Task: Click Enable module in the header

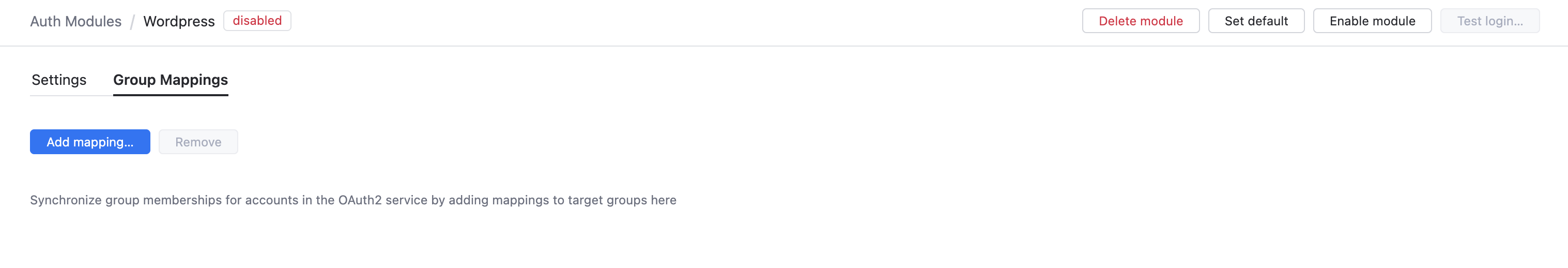Action: tap(1372, 21)
